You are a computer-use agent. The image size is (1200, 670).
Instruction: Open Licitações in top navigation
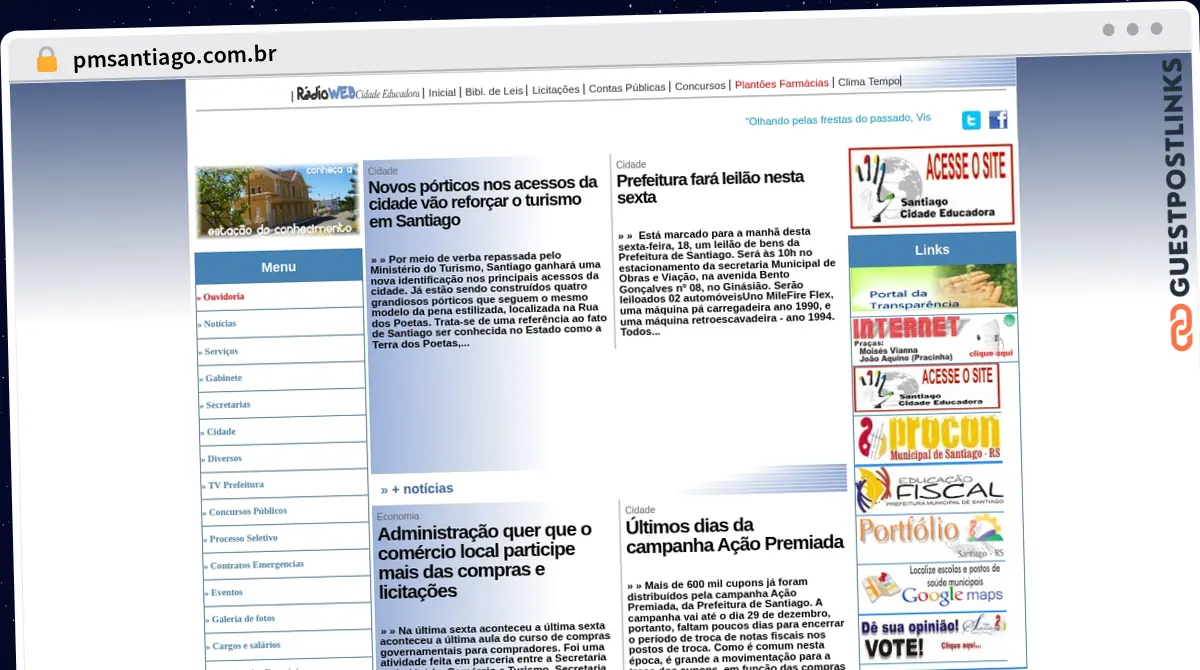click(x=556, y=90)
